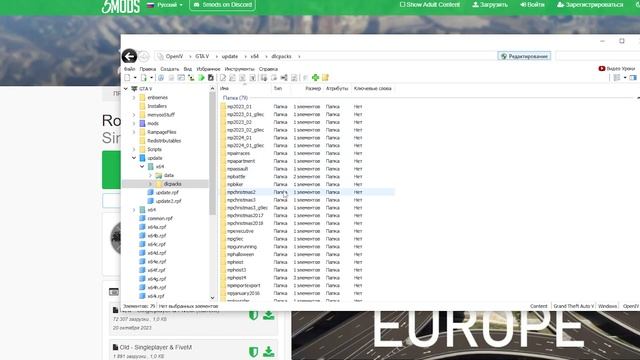
Task: Sort by the Атрибуты column header
Action: [x=337, y=89]
